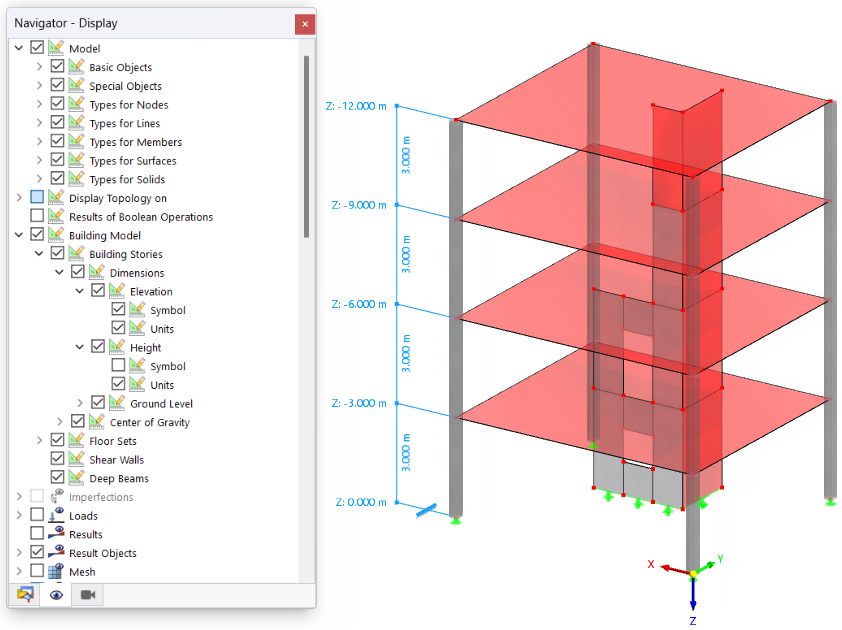
Task: Uncheck the Model checkbox
Action: (37, 48)
